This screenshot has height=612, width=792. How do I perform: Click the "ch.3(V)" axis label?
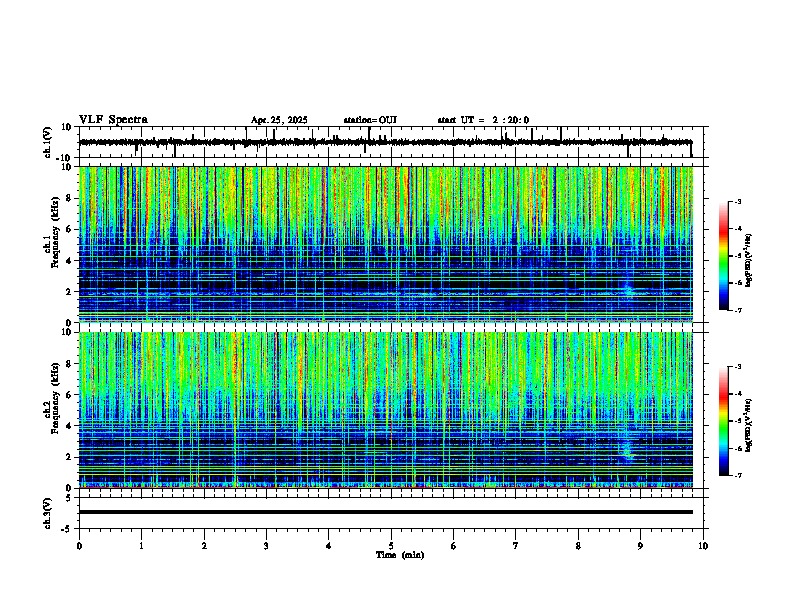point(48,513)
